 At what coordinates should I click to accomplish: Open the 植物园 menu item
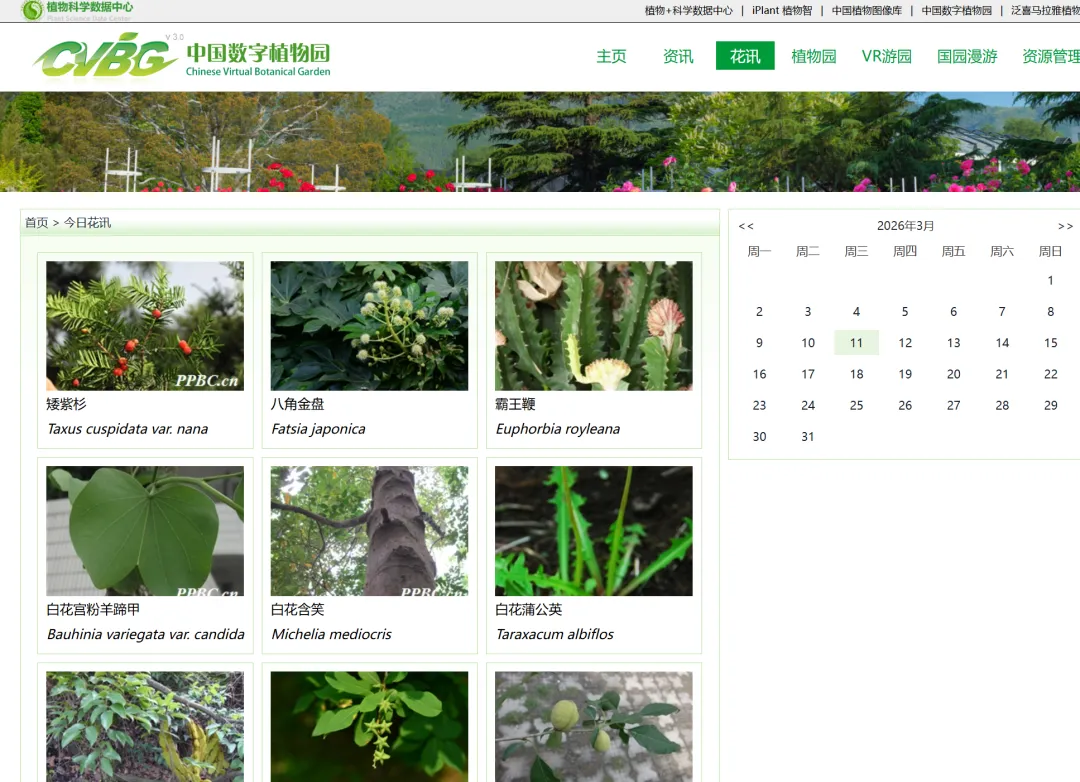[813, 56]
